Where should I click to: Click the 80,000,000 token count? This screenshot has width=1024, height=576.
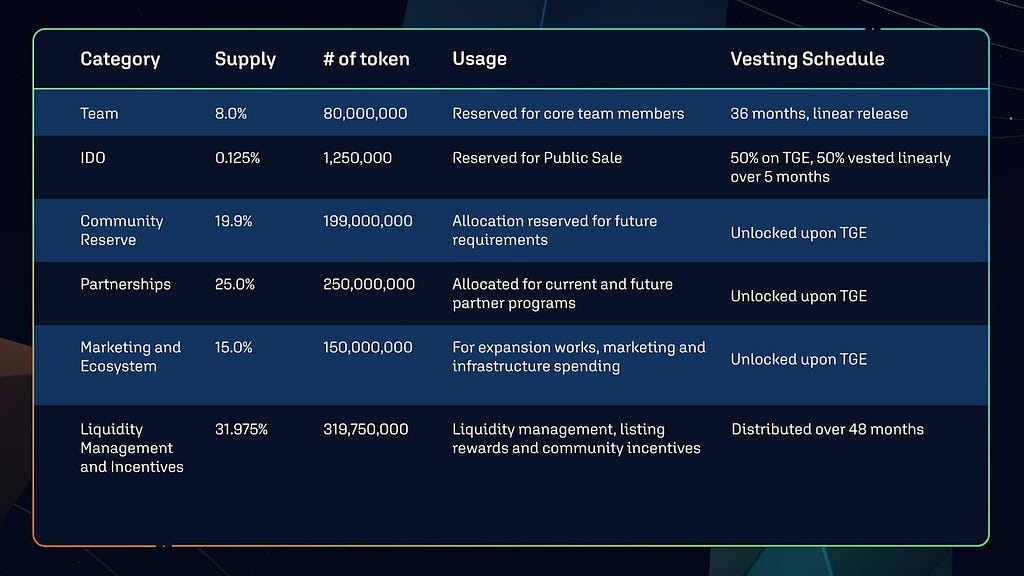coord(365,114)
